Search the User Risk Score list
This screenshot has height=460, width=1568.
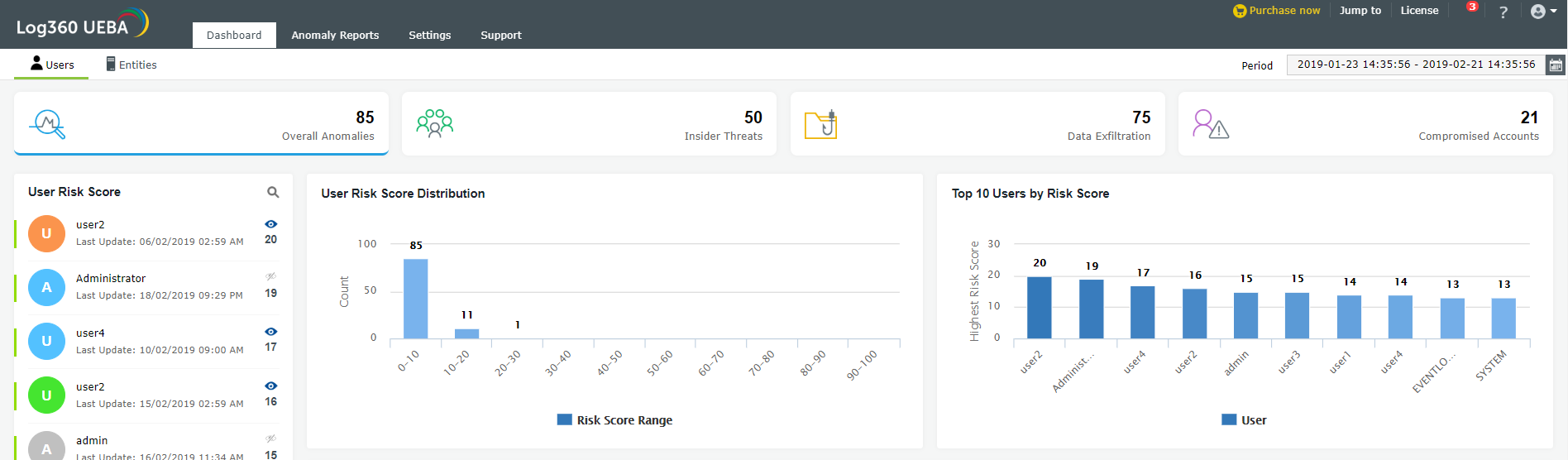tap(273, 192)
